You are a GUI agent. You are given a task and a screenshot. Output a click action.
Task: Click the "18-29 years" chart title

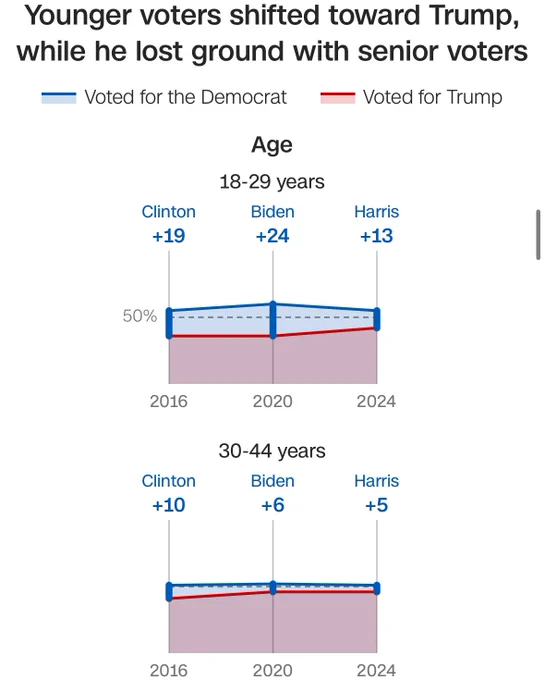tap(272, 182)
